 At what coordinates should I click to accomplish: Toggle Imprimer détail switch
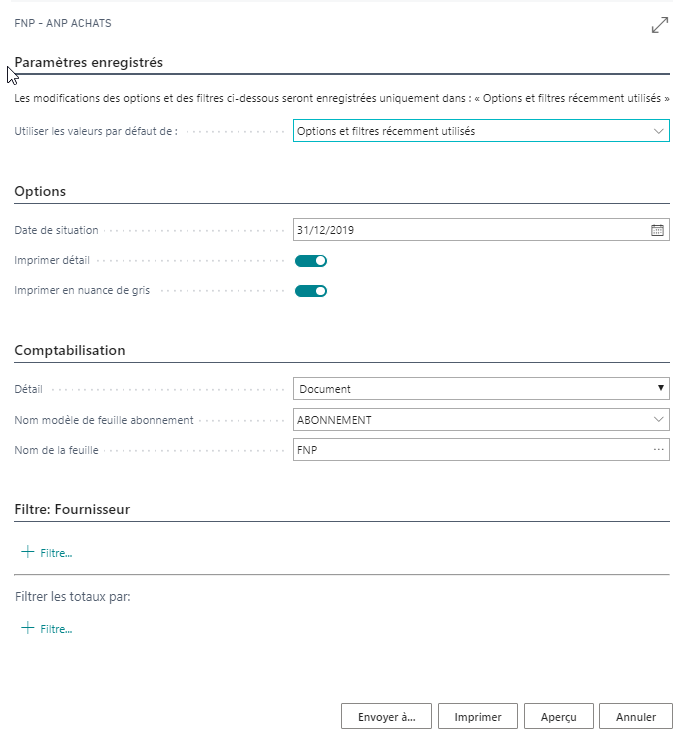pos(311,261)
